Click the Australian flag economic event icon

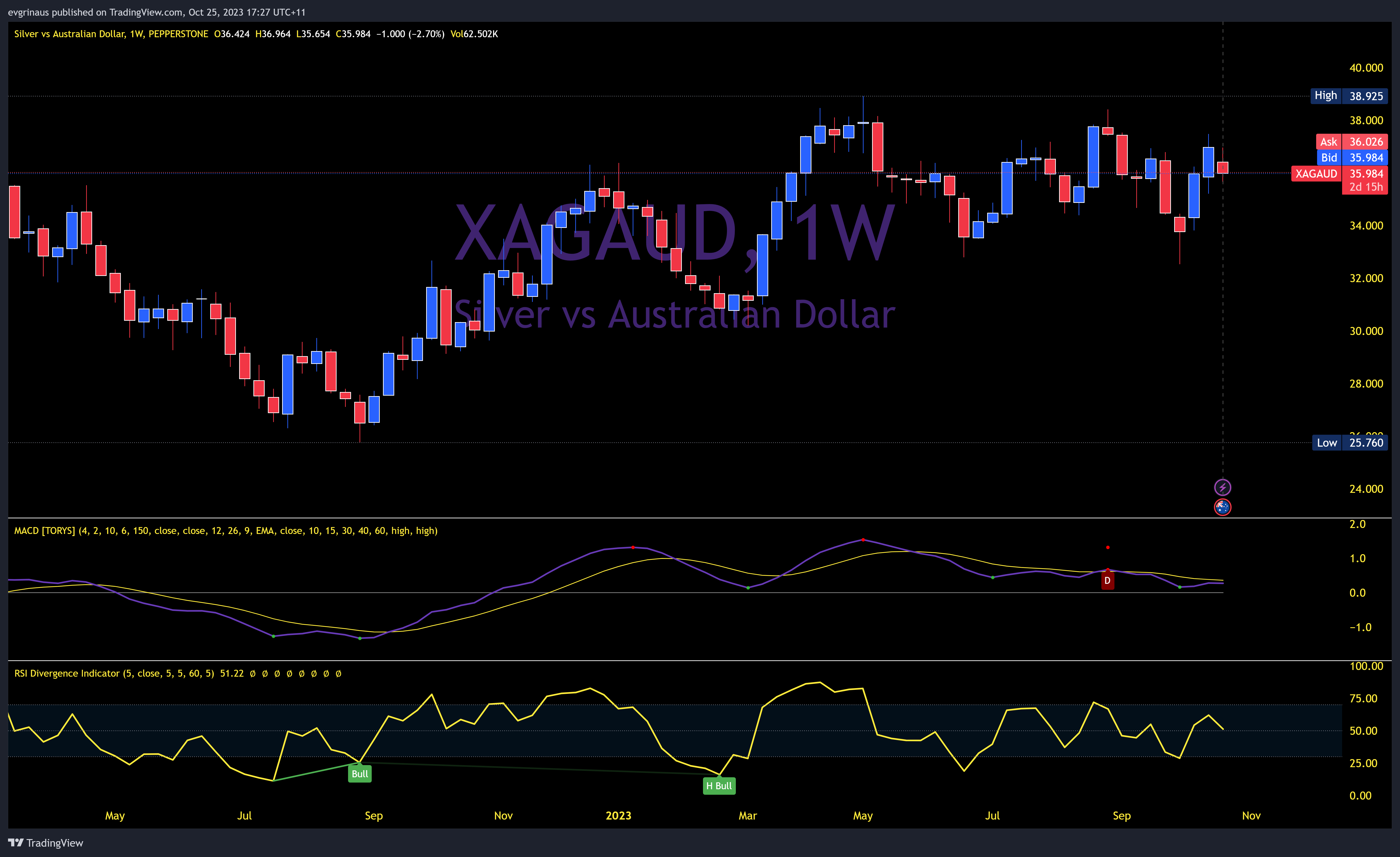tap(1222, 507)
